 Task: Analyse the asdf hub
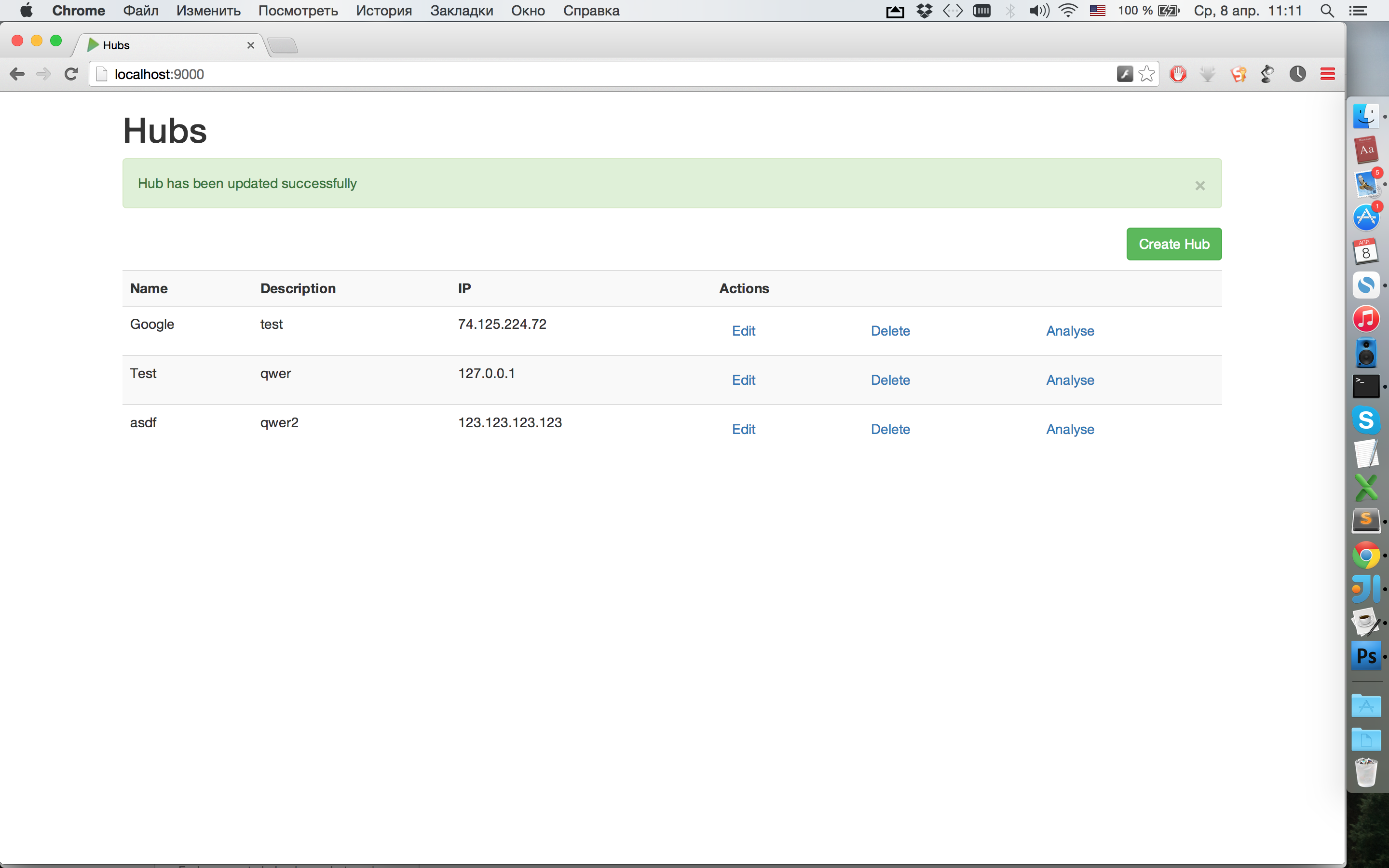point(1070,429)
